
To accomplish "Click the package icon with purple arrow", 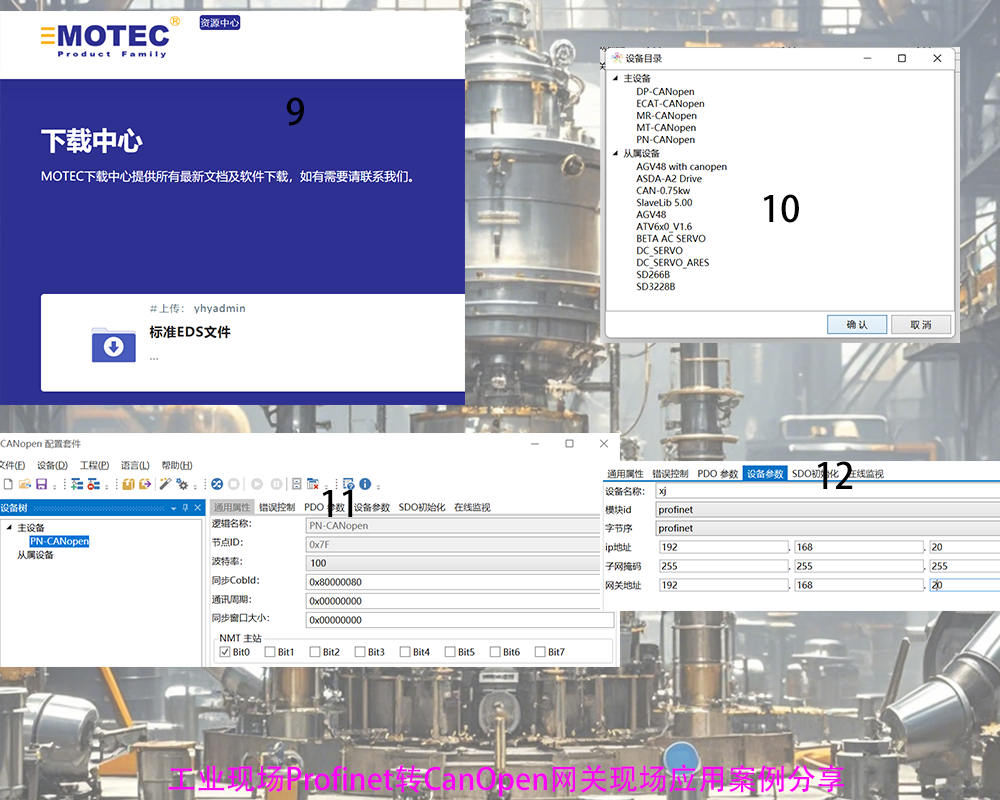I will tap(145, 484).
